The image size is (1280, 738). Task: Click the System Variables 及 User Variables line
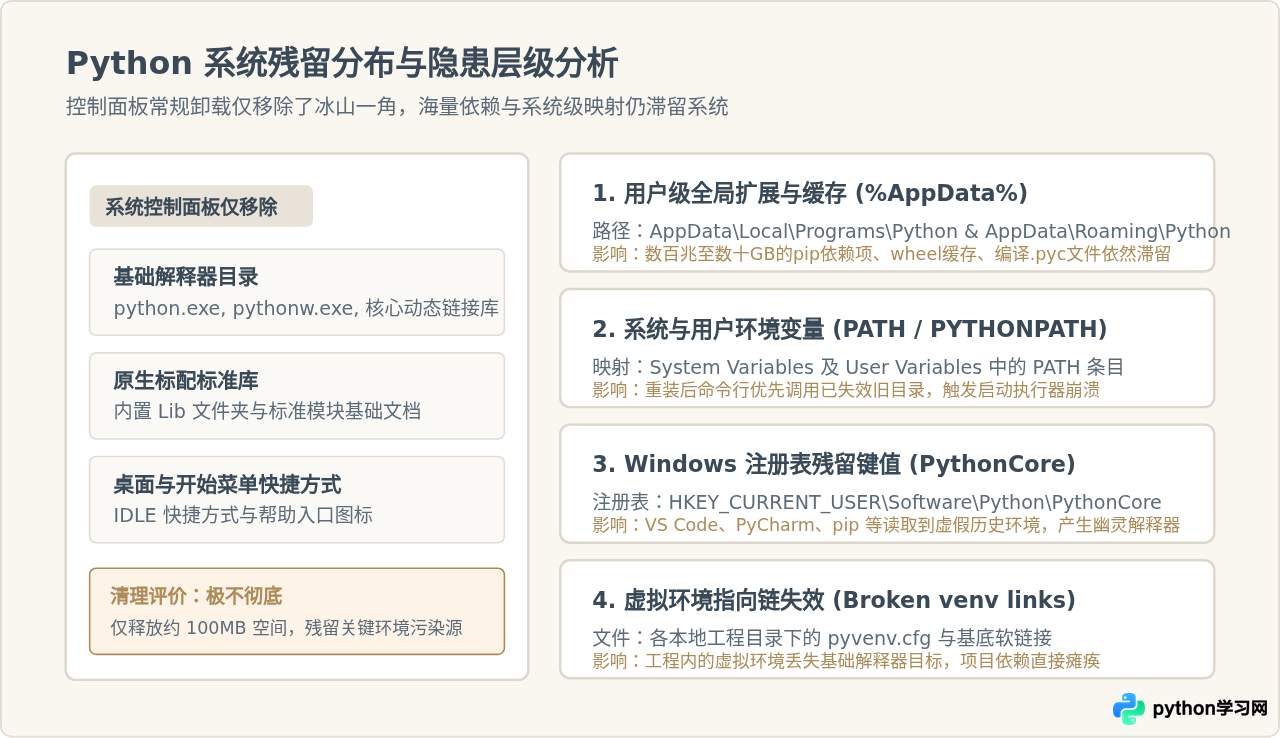(x=858, y=367)
